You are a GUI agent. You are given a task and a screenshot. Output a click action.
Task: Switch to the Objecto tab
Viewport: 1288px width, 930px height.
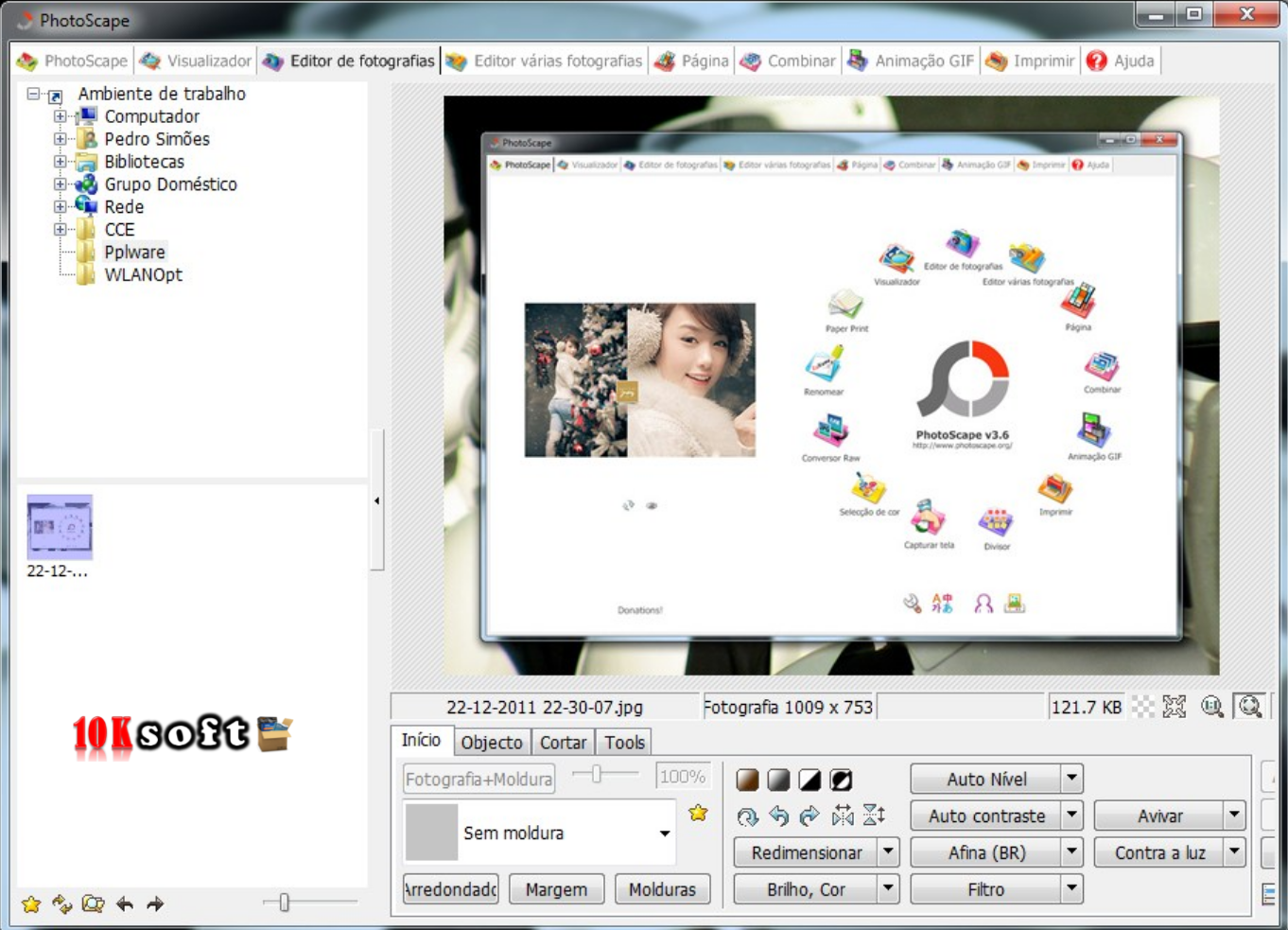492,743
